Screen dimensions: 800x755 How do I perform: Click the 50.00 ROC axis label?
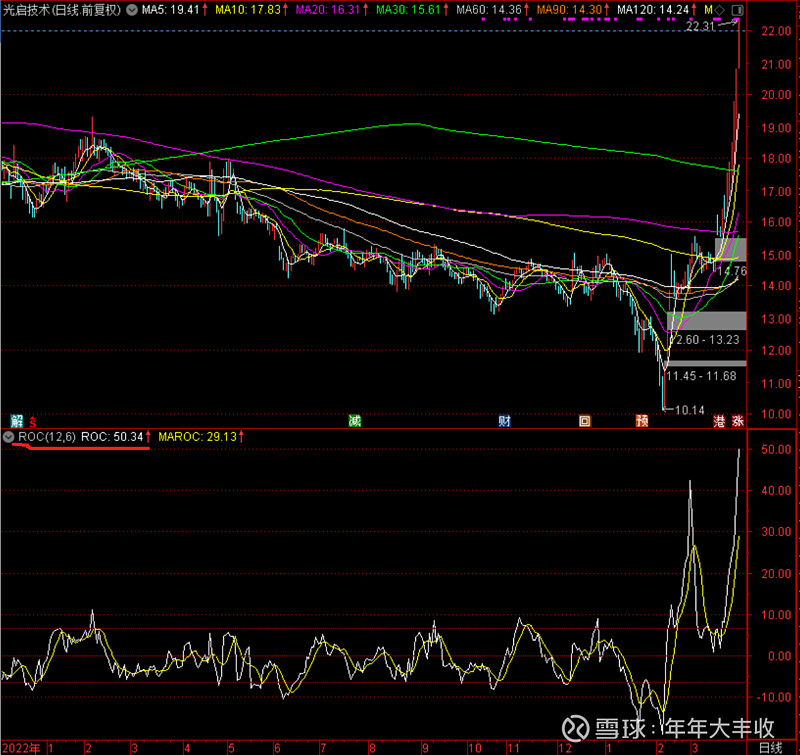[x=776, y=449]
